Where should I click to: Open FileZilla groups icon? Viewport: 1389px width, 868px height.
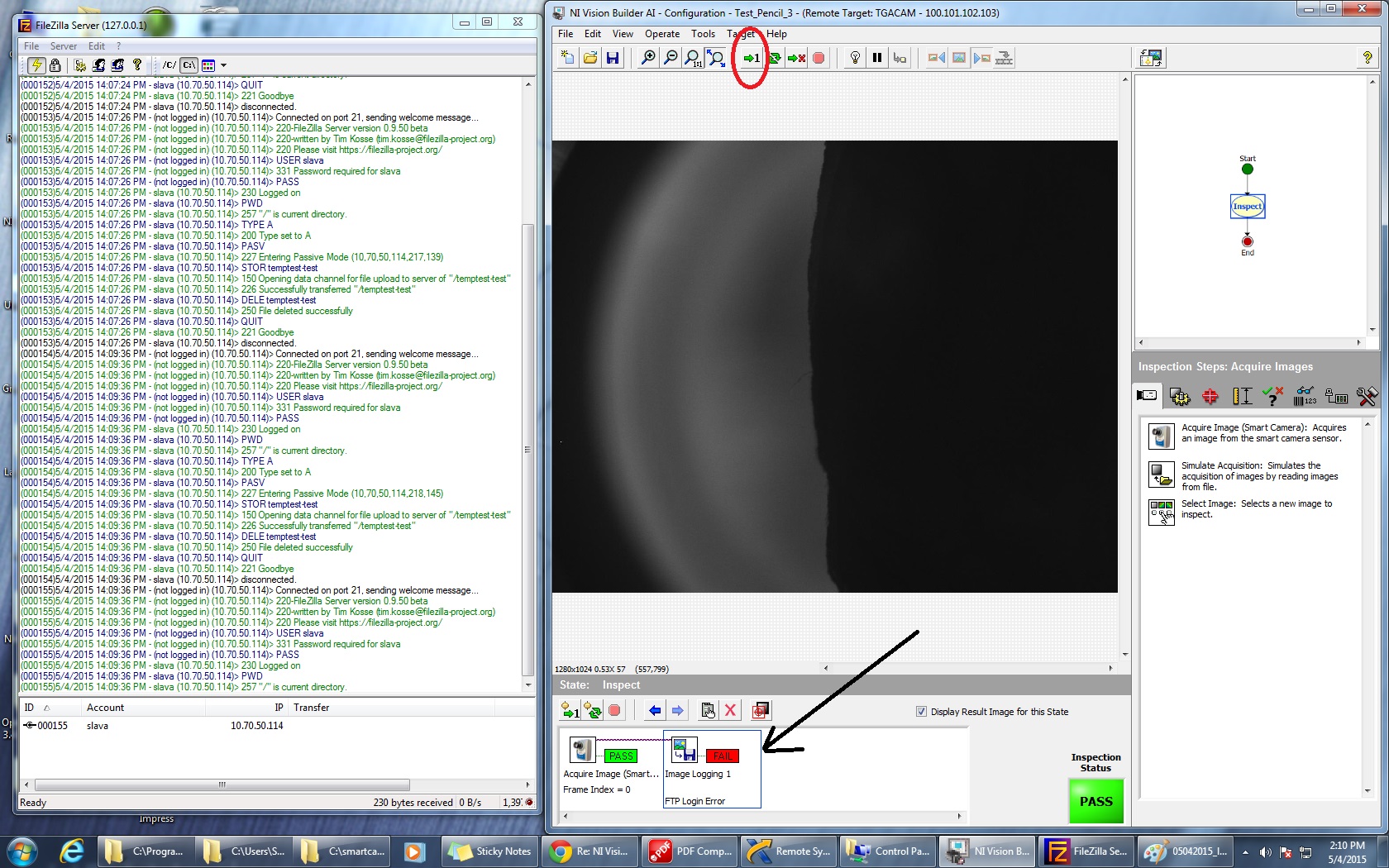coord(118,64)
